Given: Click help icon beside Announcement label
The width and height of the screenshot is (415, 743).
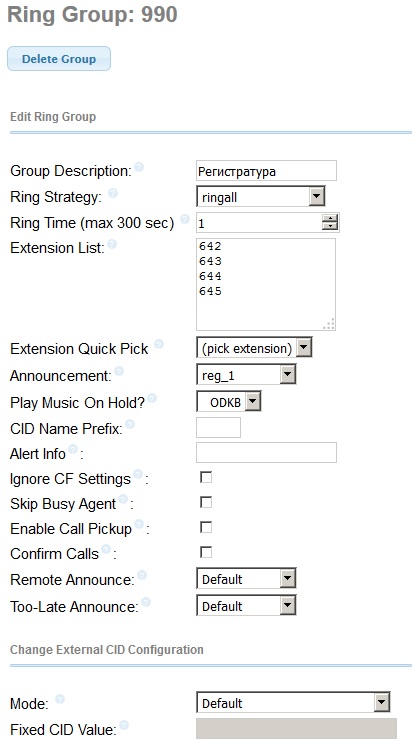Looking at the screenshot, I should (119, 371).
